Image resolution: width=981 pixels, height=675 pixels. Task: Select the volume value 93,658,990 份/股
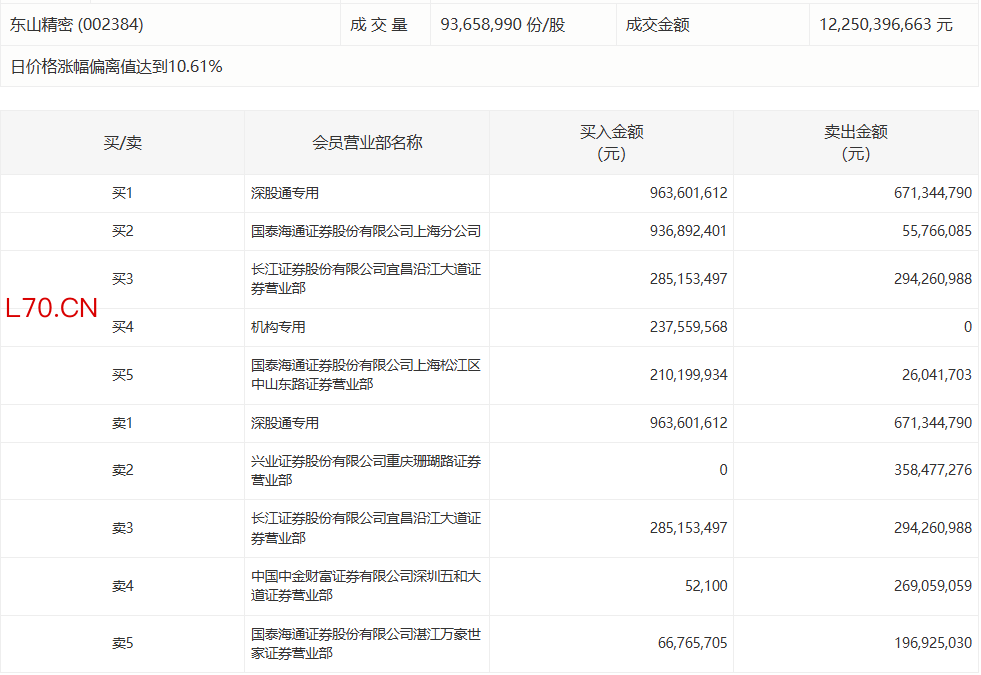(x=503, y=25)
